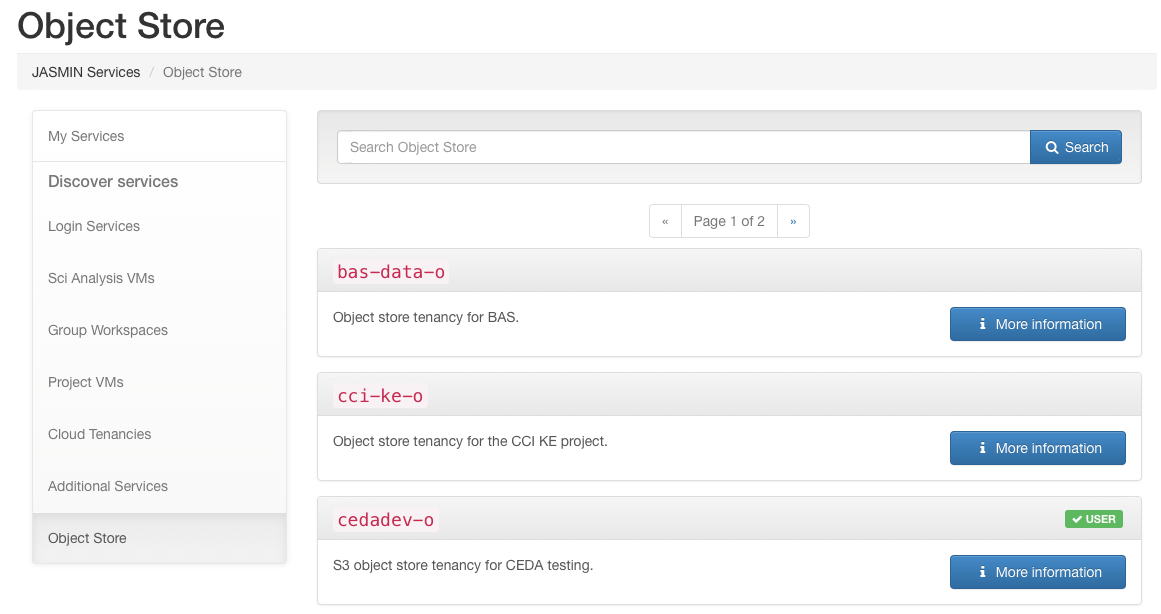Click the bas-data-o tenancy title
The width and height of the screenshot is (1161, 614).
point(391,272)
